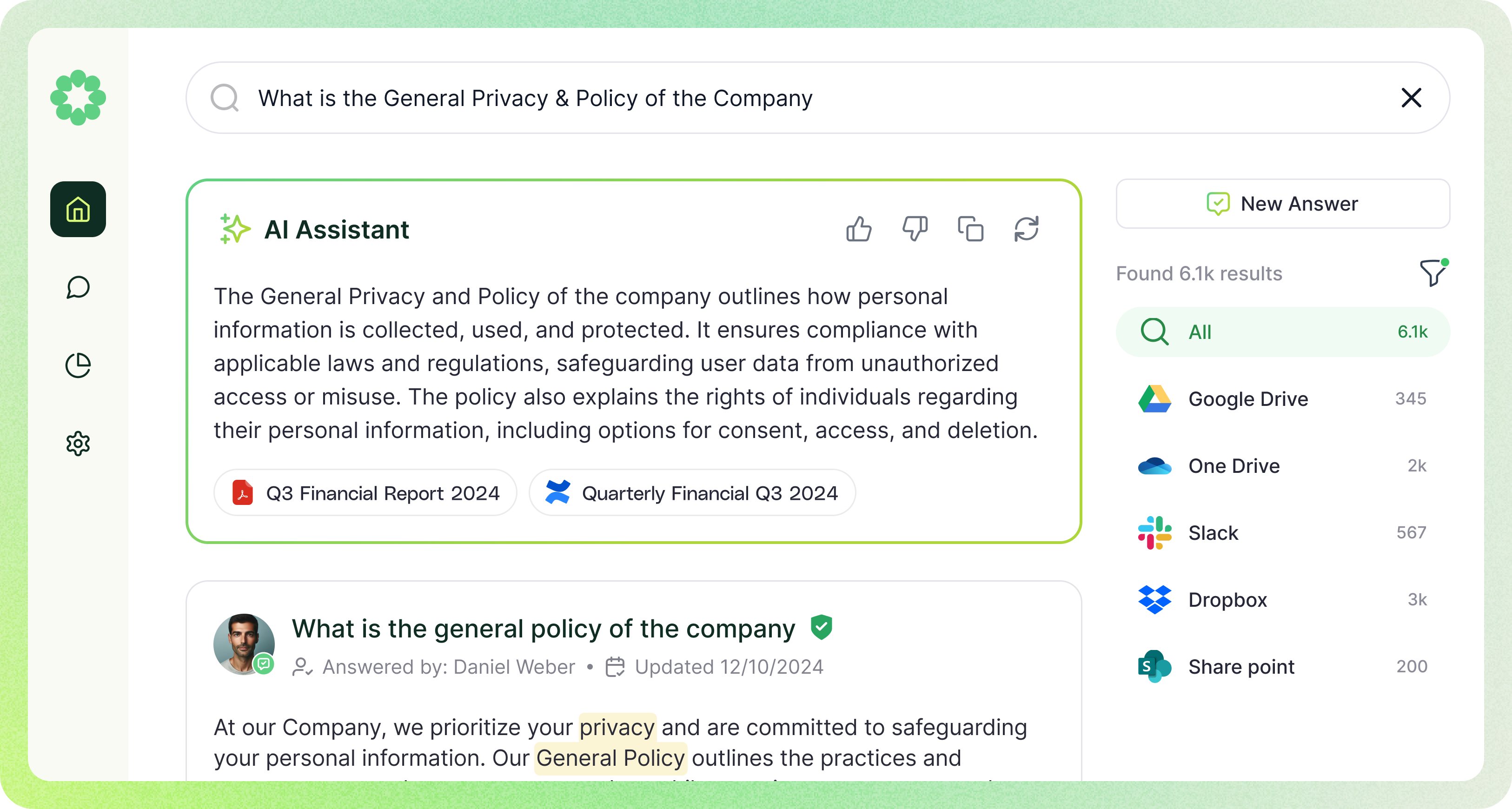Copy the AI Assistant answer
This screenshot has height=809, width=1512.
pos(970,229)
